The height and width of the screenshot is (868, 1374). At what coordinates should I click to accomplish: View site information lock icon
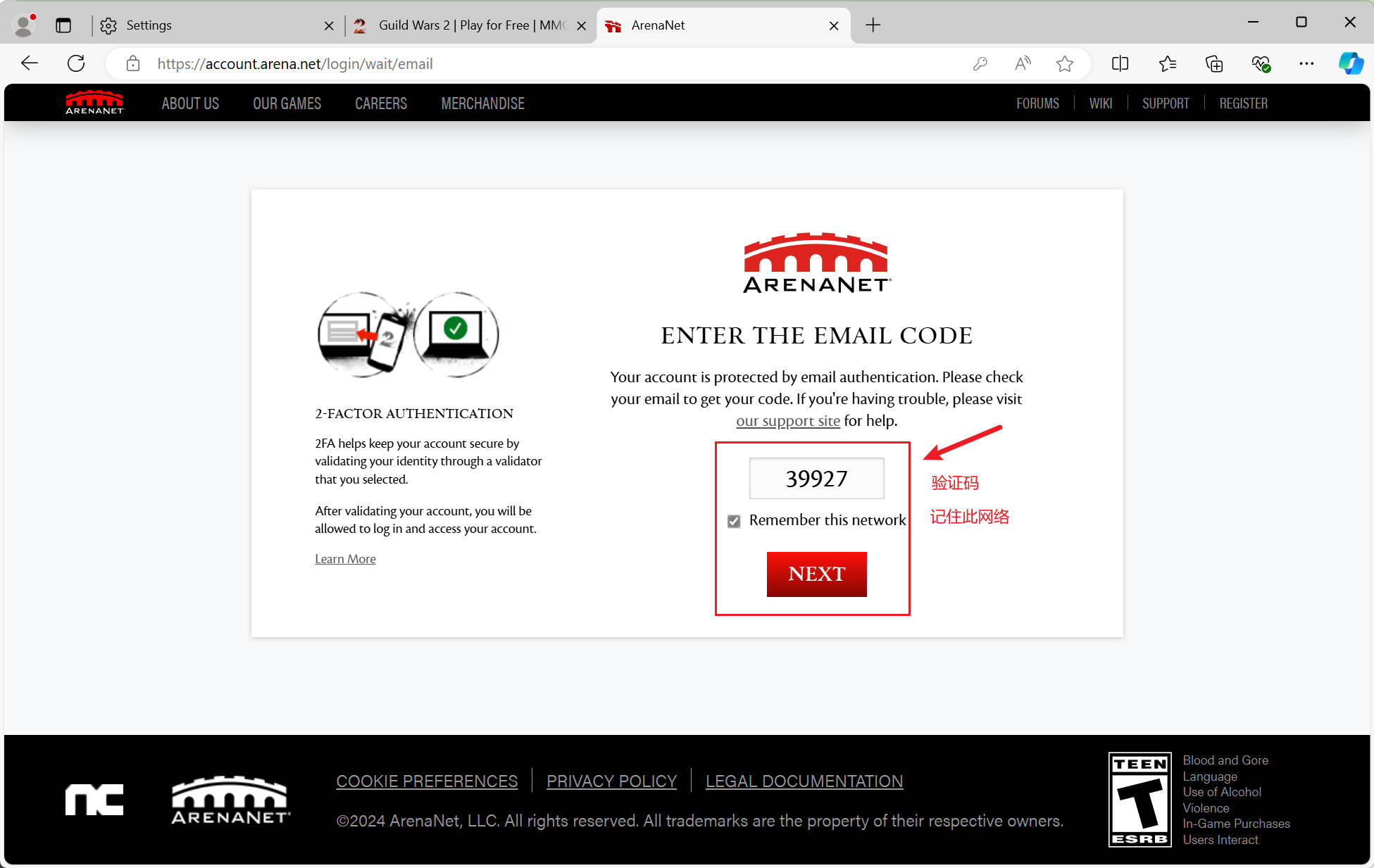pos(132,64)
